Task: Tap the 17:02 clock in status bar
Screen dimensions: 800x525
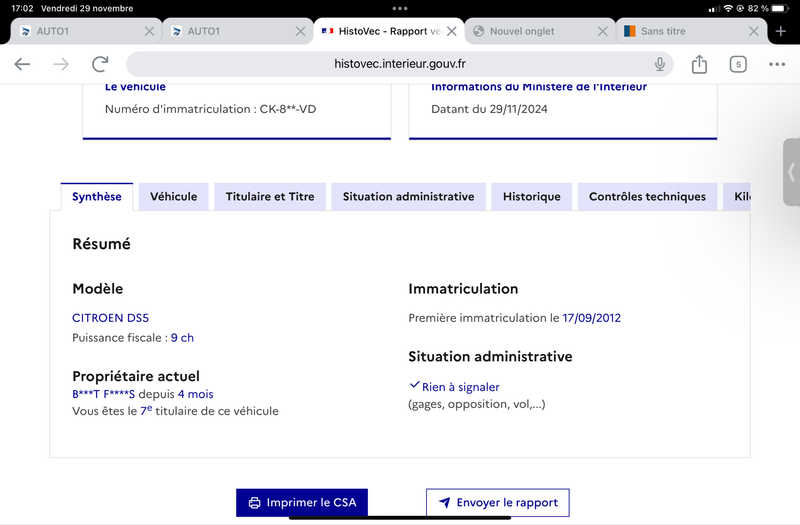Action: (x=22, y=8)
